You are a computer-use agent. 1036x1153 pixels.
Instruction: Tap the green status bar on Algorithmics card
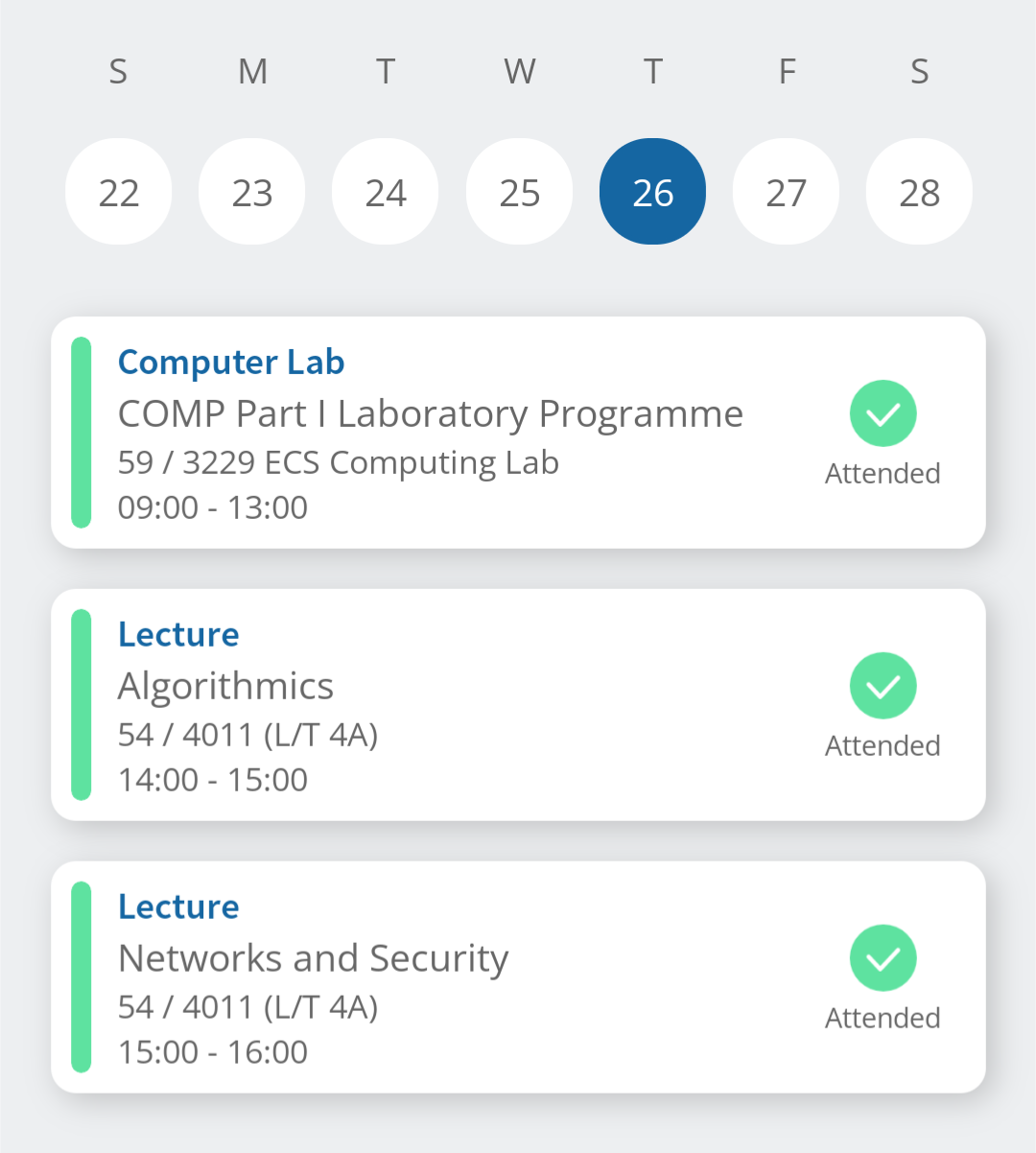(x=82, y=705)
